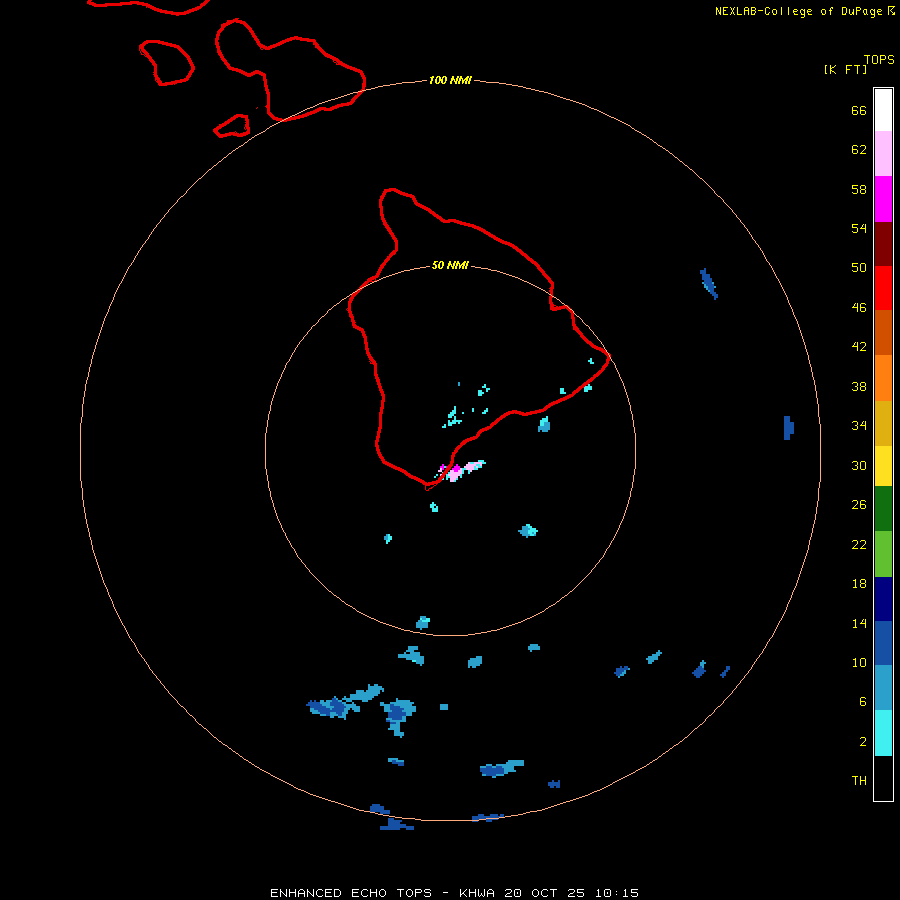Click the 100 NMI range ring label
The height and width of the screenshot is (900, 900).
click(450, 80)
